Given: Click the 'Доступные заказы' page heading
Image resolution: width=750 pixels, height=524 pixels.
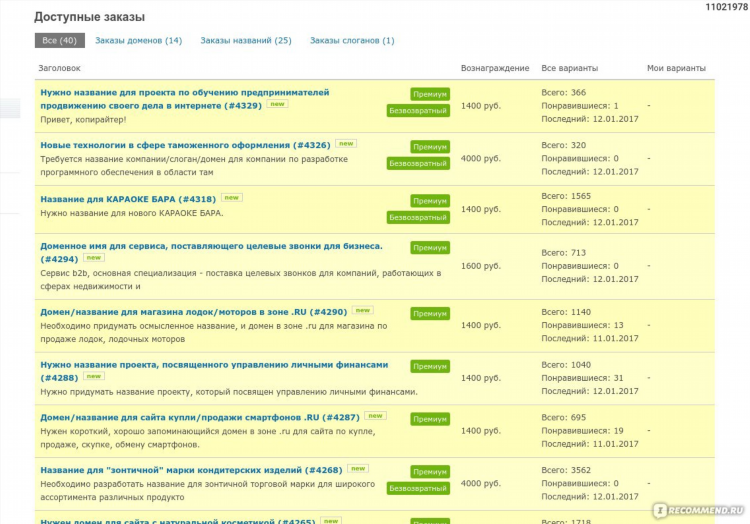Looking at the screenshot, I should pyautogui.click(x=89, y=17).
